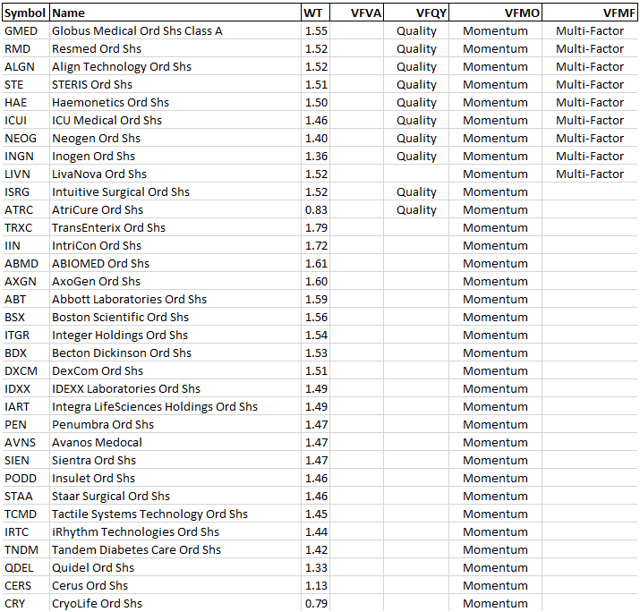Click the NEOG symbol
This screenshot has width=640, height=612.
[25, 138]
